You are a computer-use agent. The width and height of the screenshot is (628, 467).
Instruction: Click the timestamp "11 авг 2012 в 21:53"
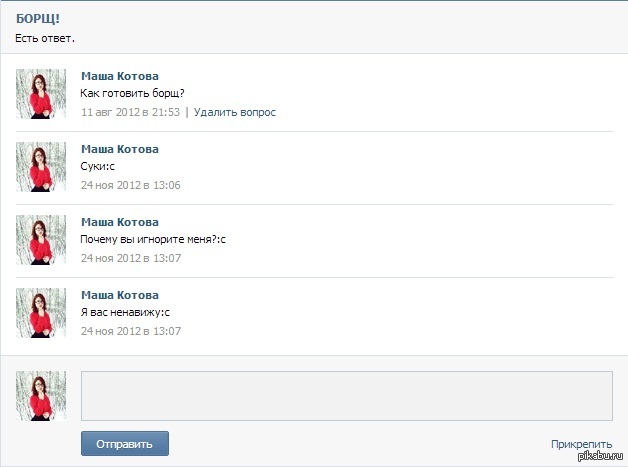[x=130, y=112]
